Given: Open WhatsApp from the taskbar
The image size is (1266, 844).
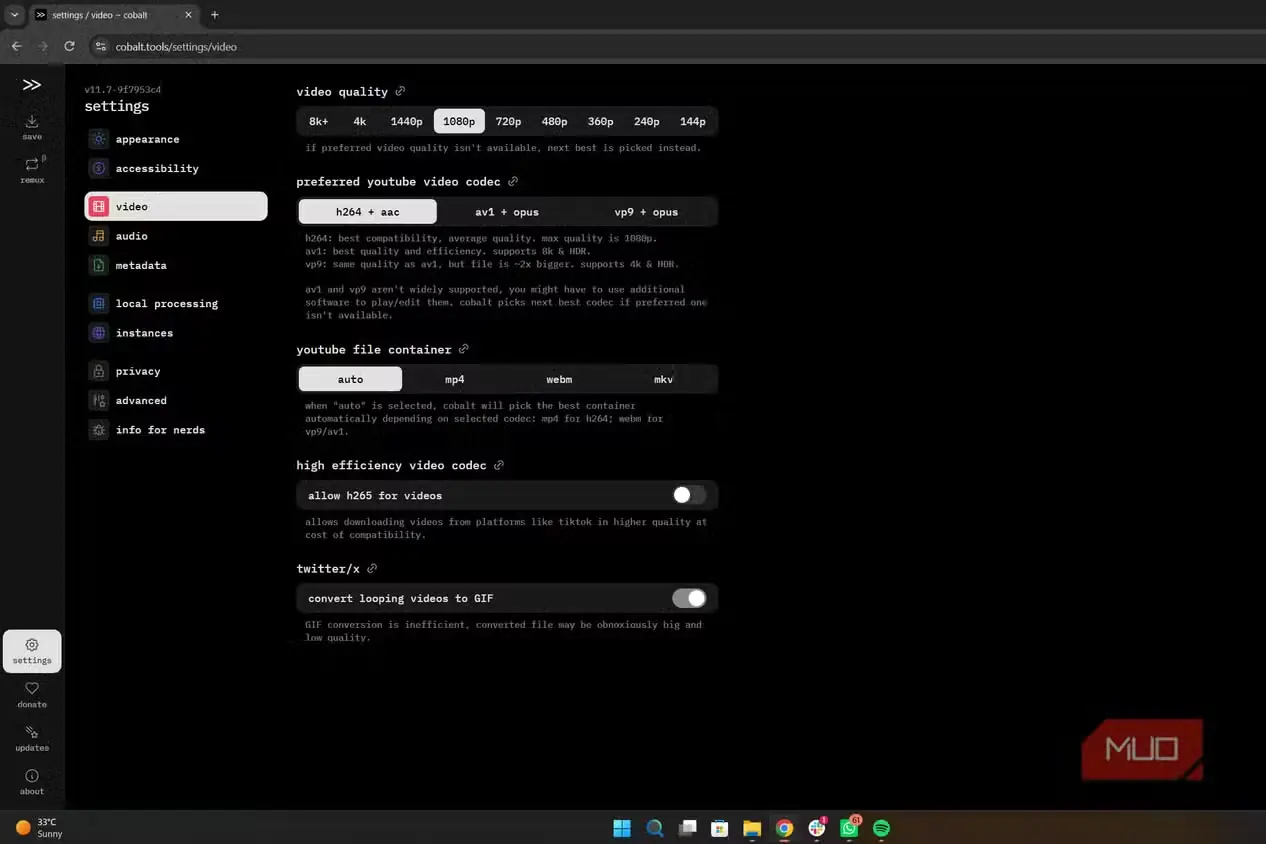Looking at the screenshot, I should pos(849,828).
